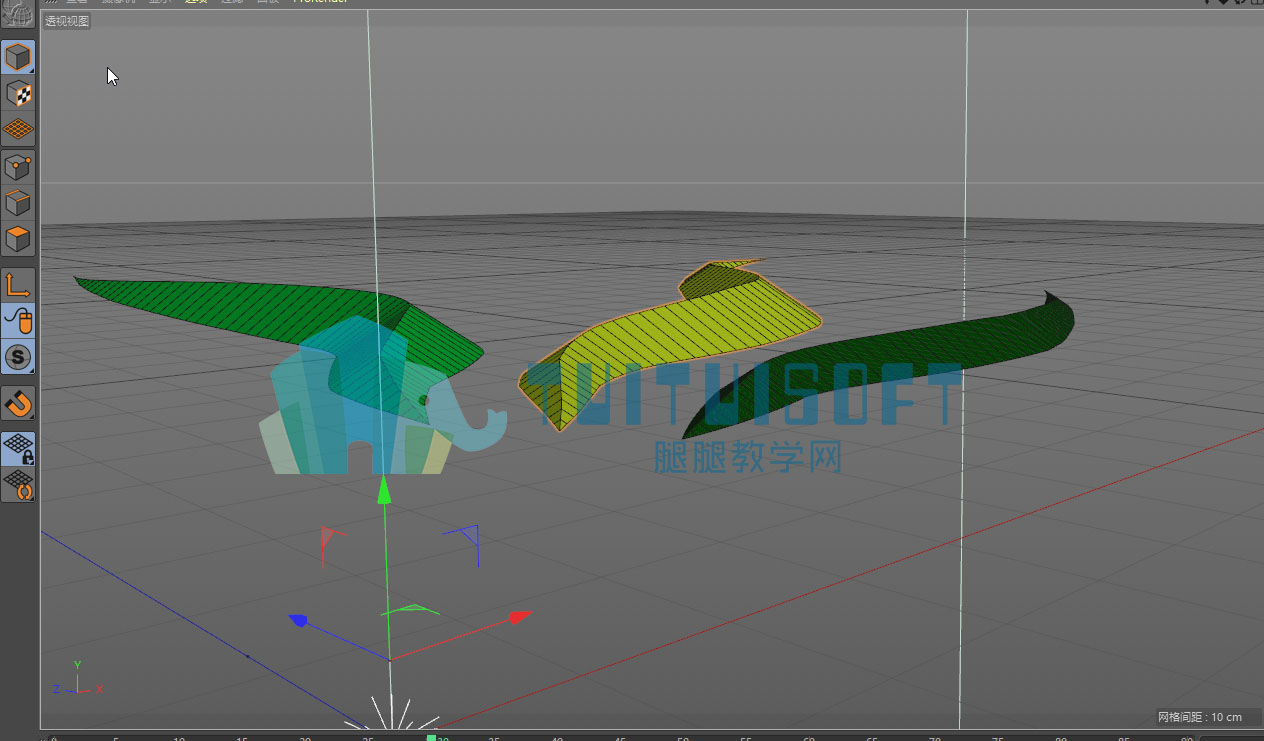
Task: Switch to Edges mode
Action: click(x=18, y=203)
